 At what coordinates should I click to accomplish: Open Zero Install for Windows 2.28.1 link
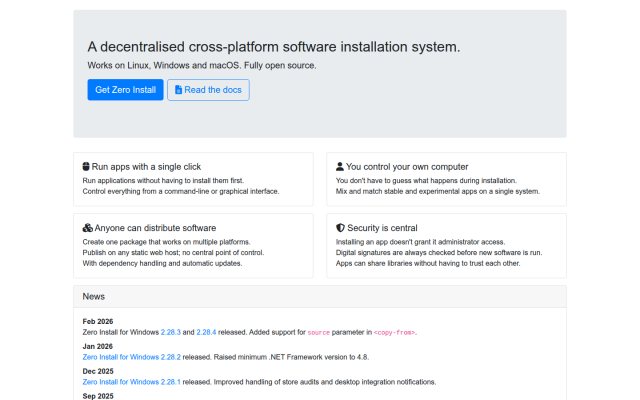[x=131, y=382]
